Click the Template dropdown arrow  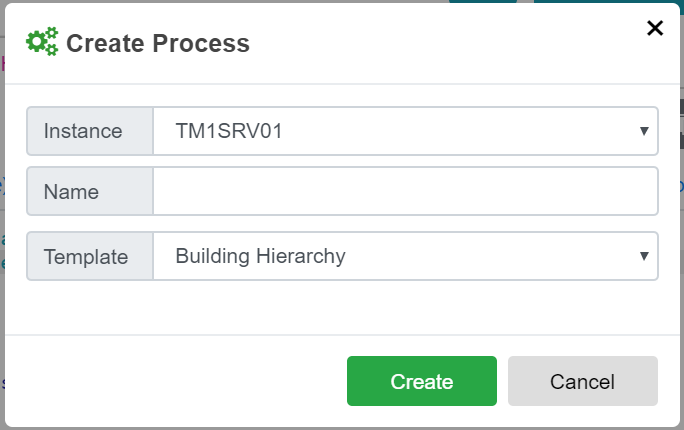645,256
